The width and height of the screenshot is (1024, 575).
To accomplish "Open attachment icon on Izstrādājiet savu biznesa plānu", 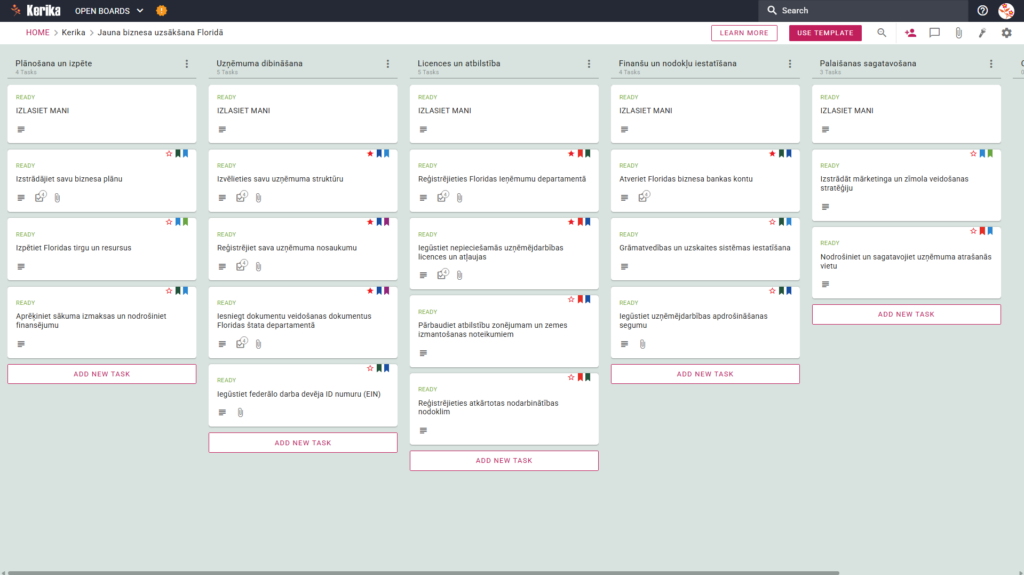I will pyautogui.click(x=57, y=198).
